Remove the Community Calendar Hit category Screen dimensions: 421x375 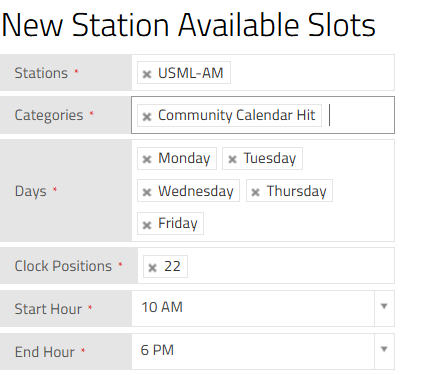click(147, 117)
